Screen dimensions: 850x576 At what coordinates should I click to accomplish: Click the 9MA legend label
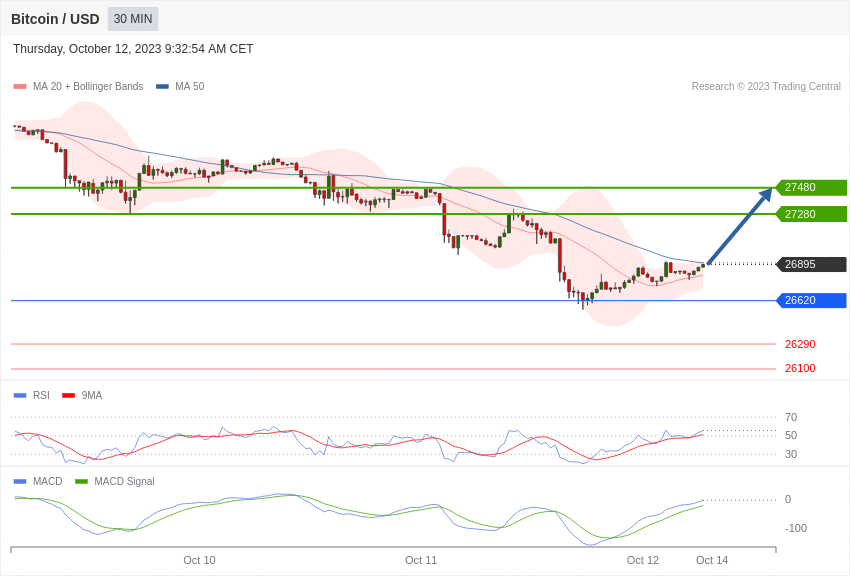(92, 396)
